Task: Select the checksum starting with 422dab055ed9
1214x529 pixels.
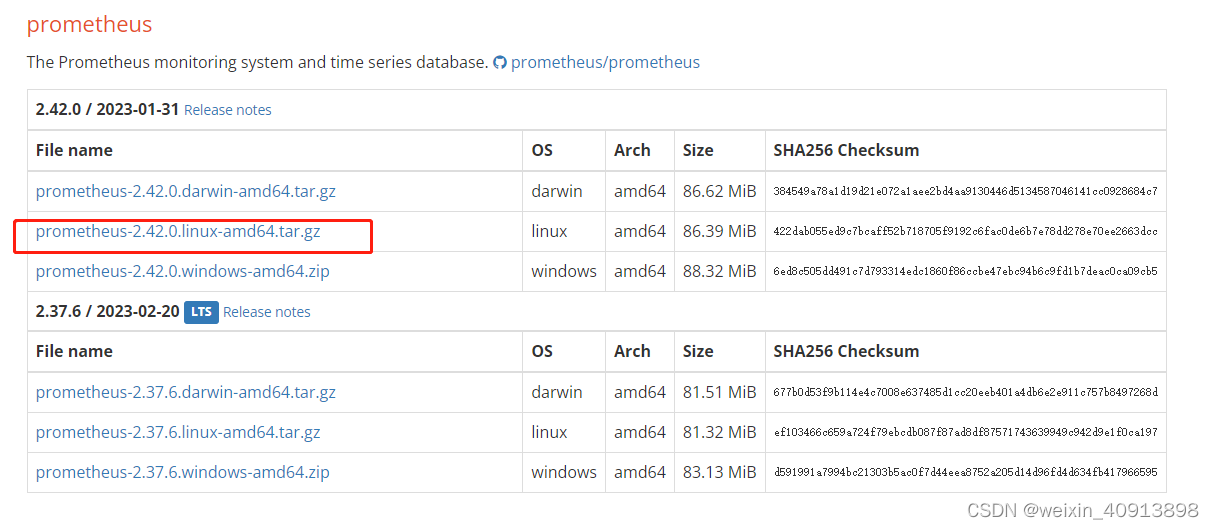Action: 965,231
